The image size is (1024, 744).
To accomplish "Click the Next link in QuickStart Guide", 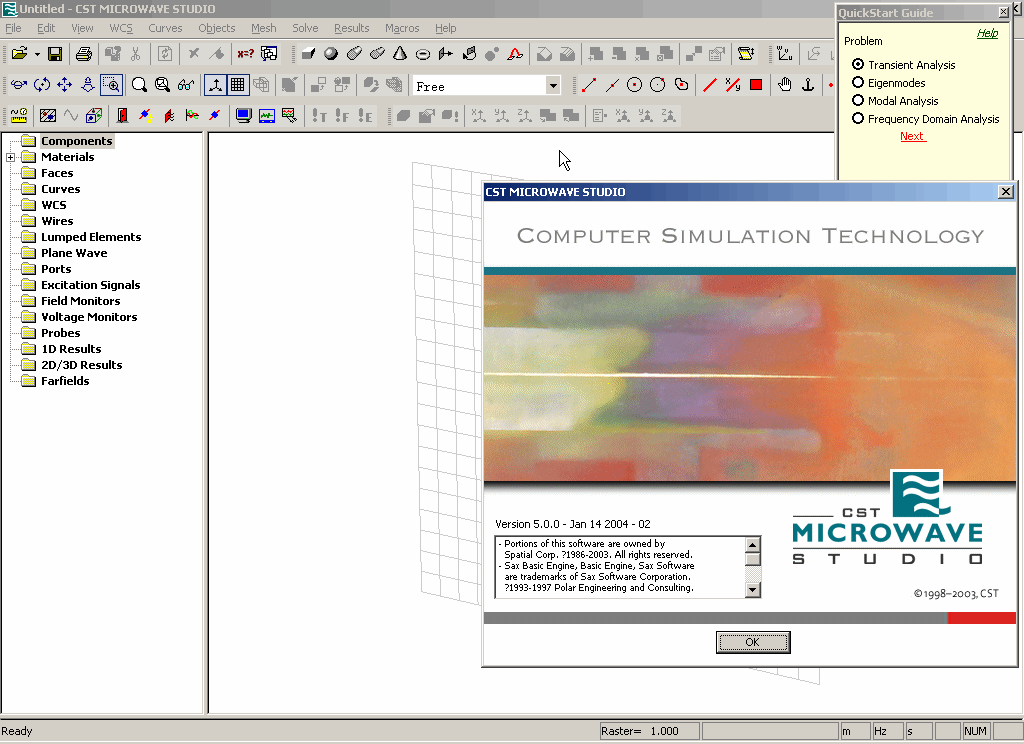I will [912, 136].
